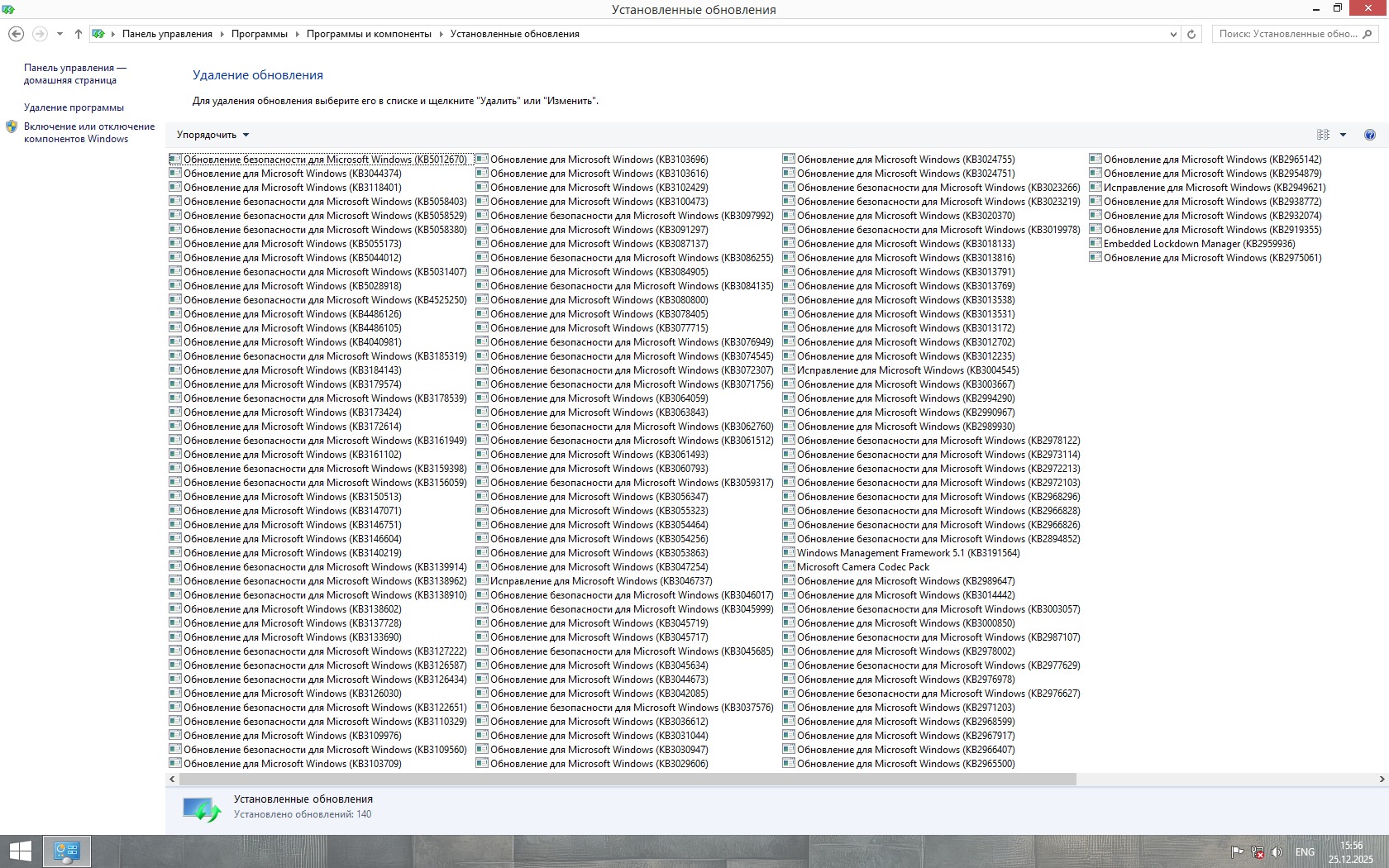Expand the Упорядочить dropdown menu
The width and height of the screenshot is (1389, 868).
(x=212, y=135)
